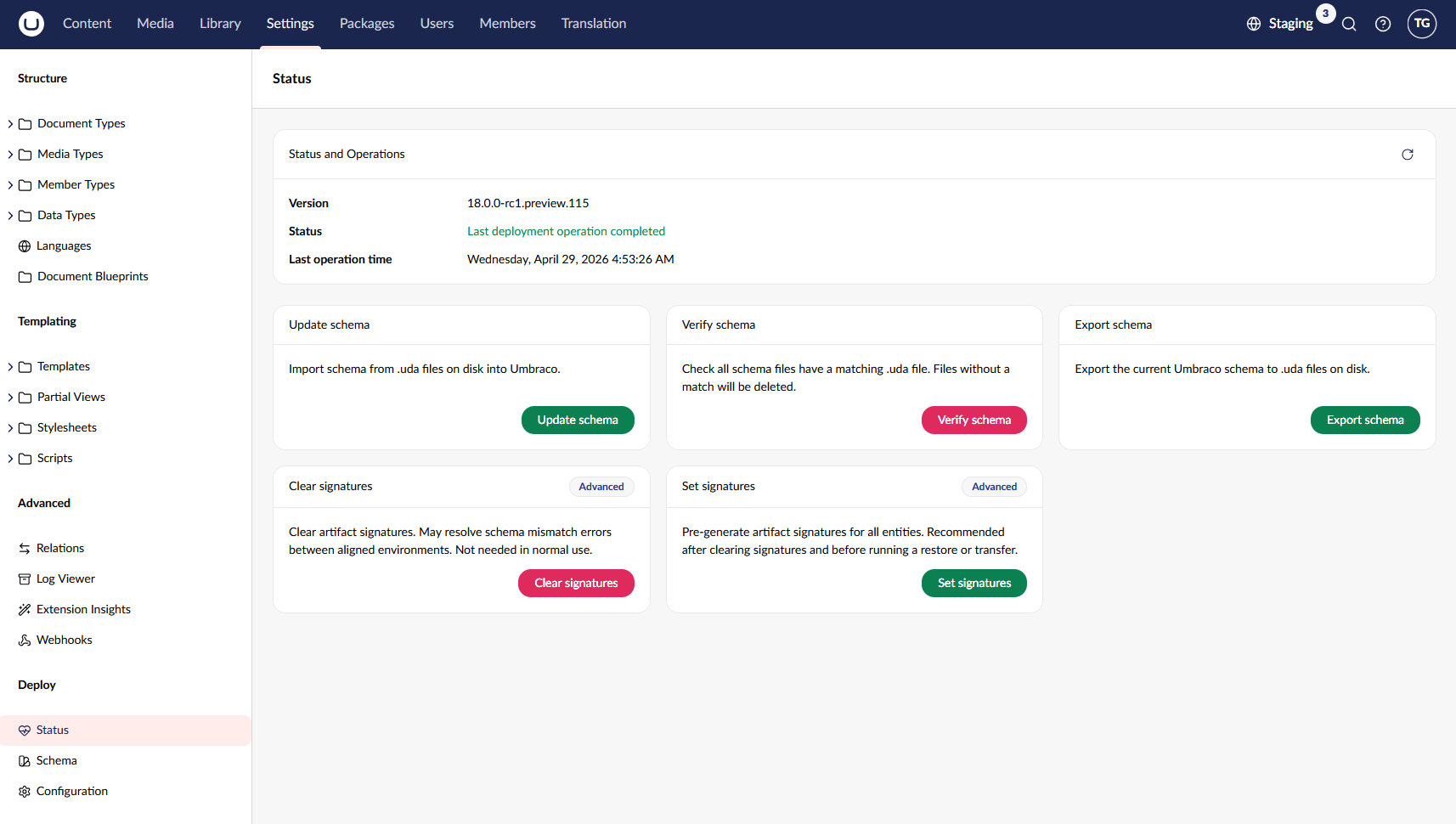1456x824 pixels.
Task: Go to the Library section
Action: (220, 24)
